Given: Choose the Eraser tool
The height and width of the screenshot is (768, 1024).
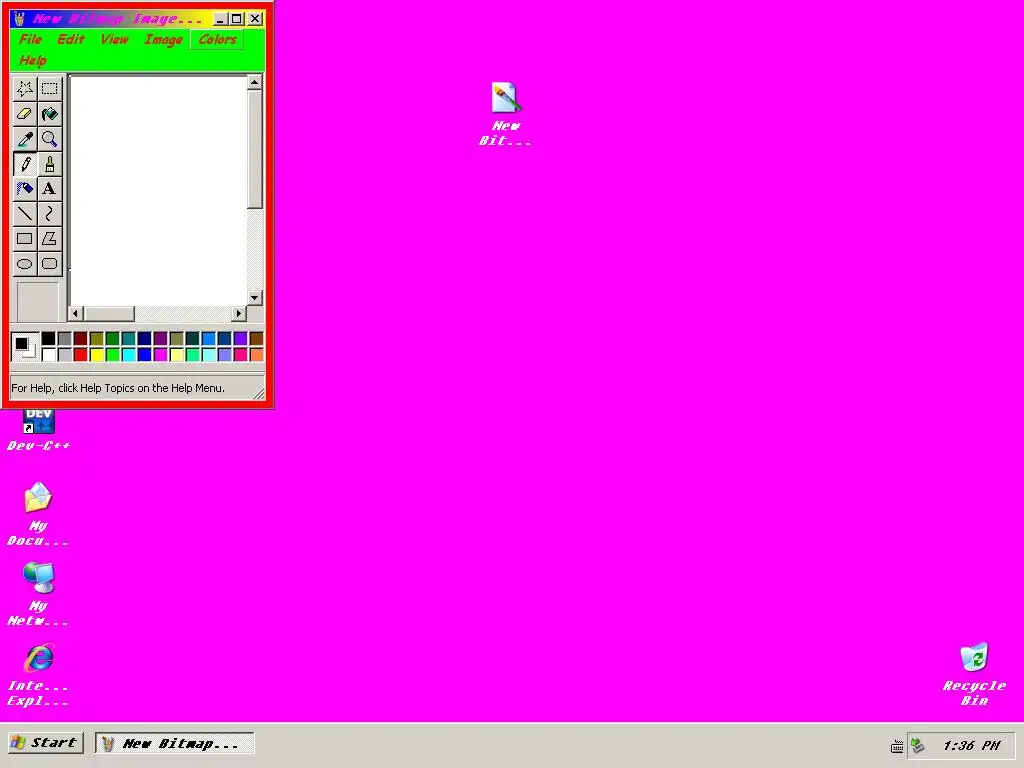Looking at the screenshot, I should [x=25, y=114].
